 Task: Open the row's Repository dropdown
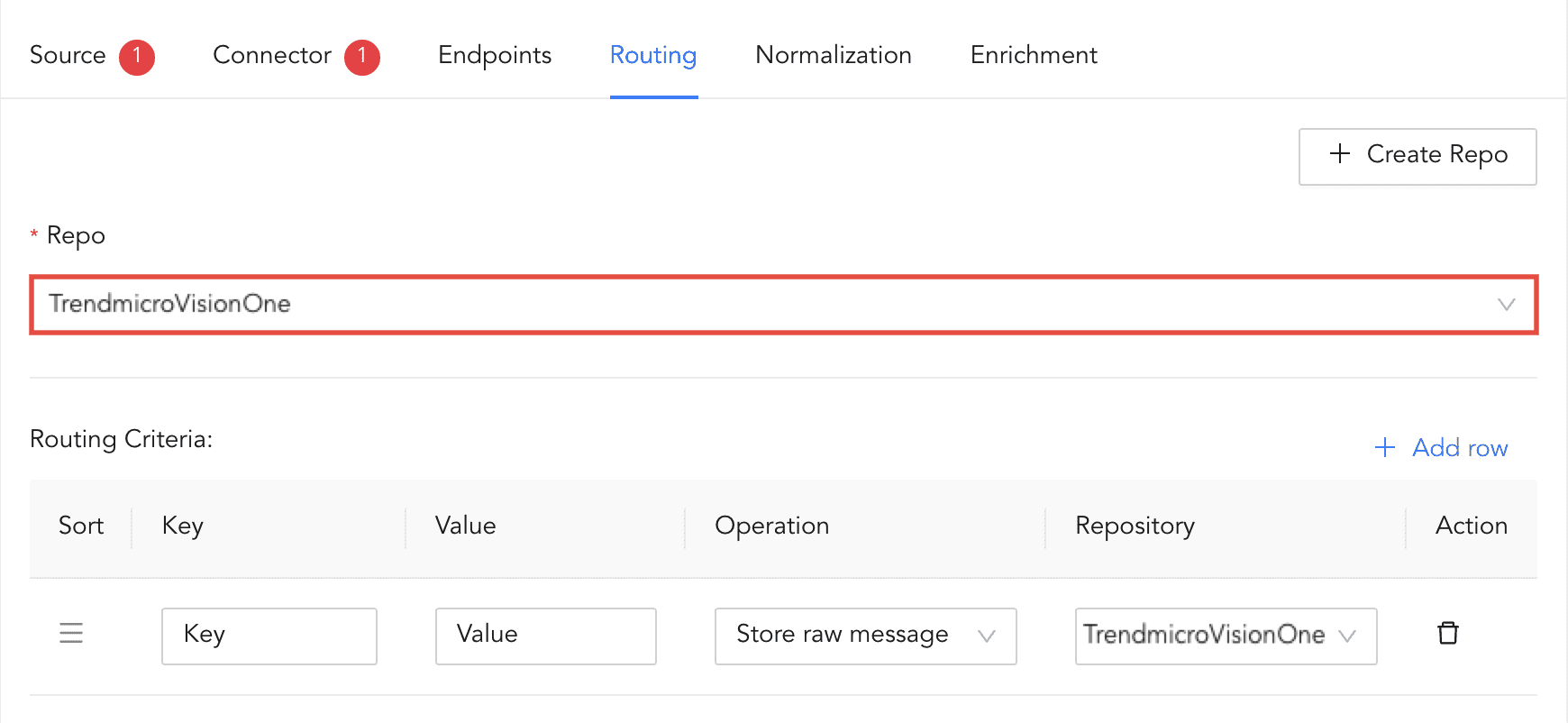(1225, 636)
